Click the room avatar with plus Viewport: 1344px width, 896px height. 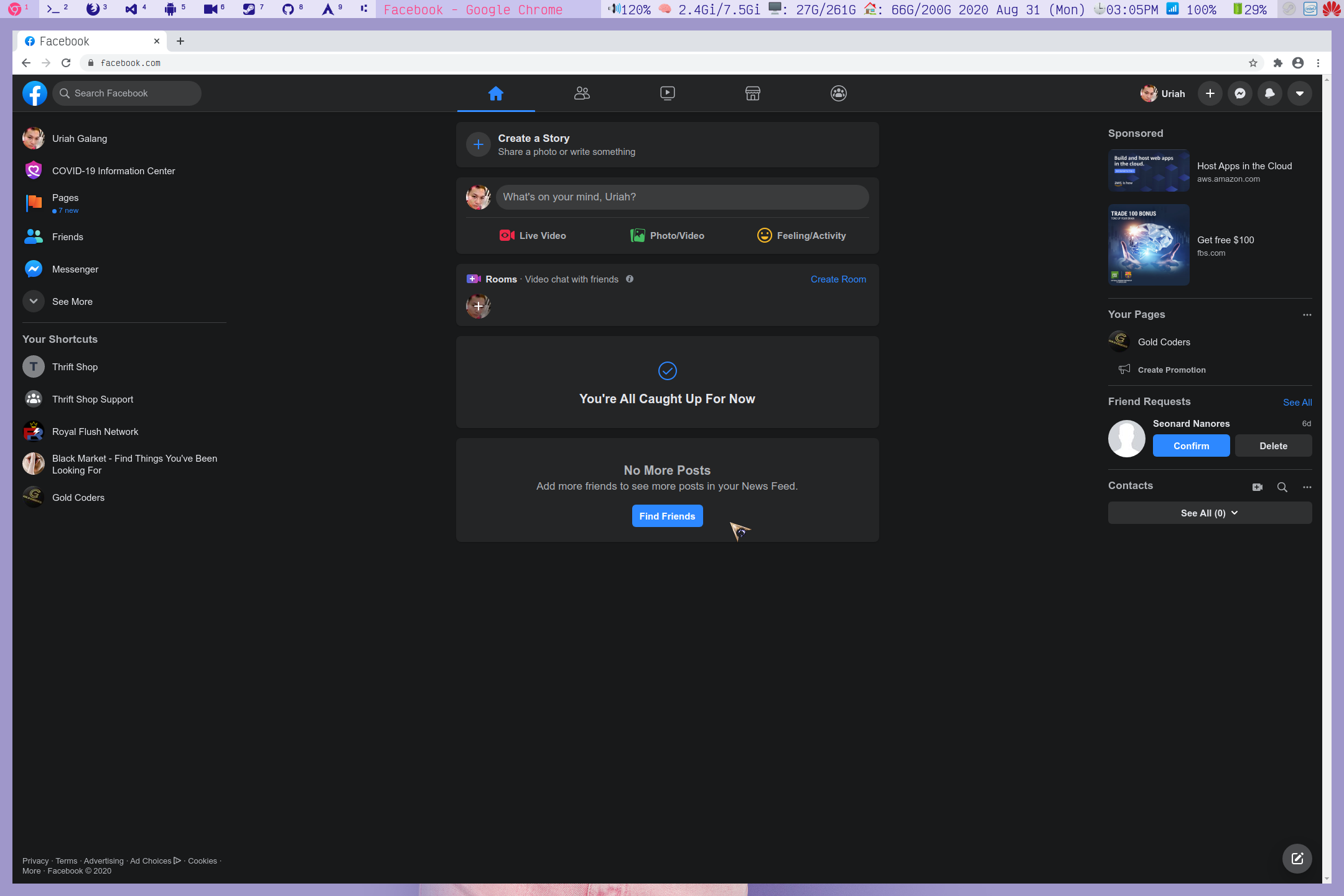click(478, 306)
